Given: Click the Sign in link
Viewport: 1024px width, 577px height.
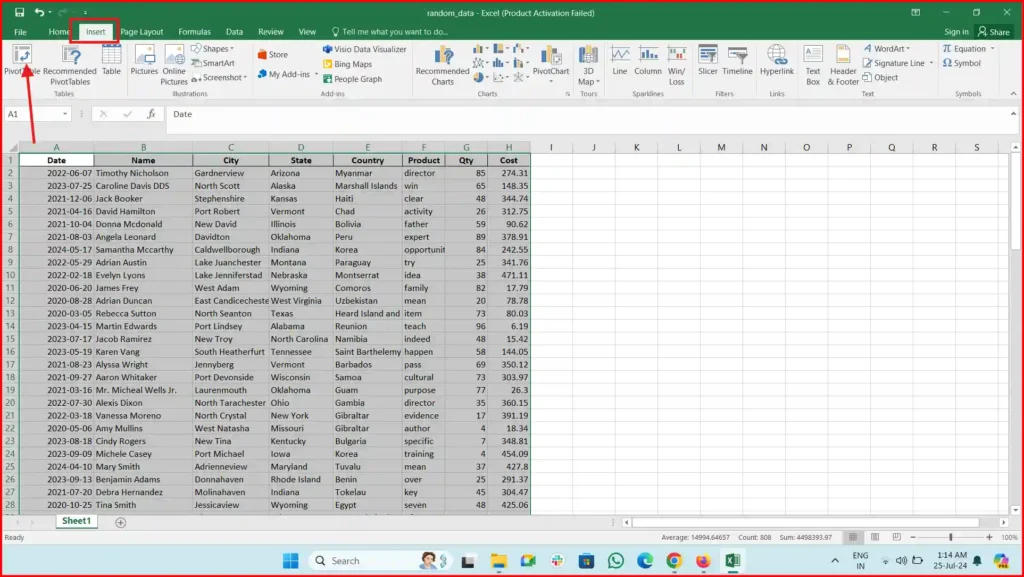Looking at the screenshot, I should tap(955, 31).
